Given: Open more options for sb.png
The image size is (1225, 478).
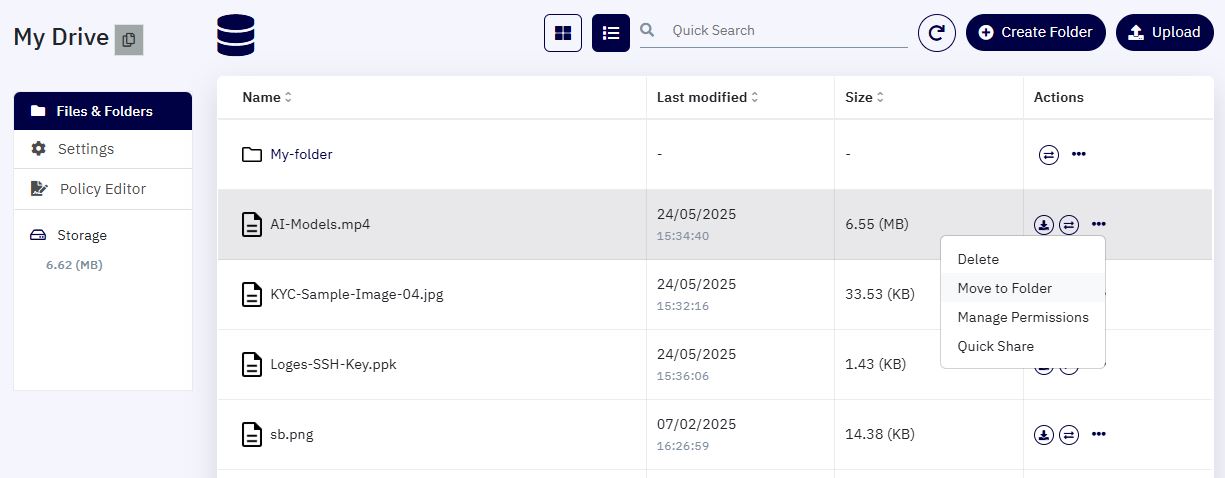Looking at the screenshot, I should coord(1099,434).
